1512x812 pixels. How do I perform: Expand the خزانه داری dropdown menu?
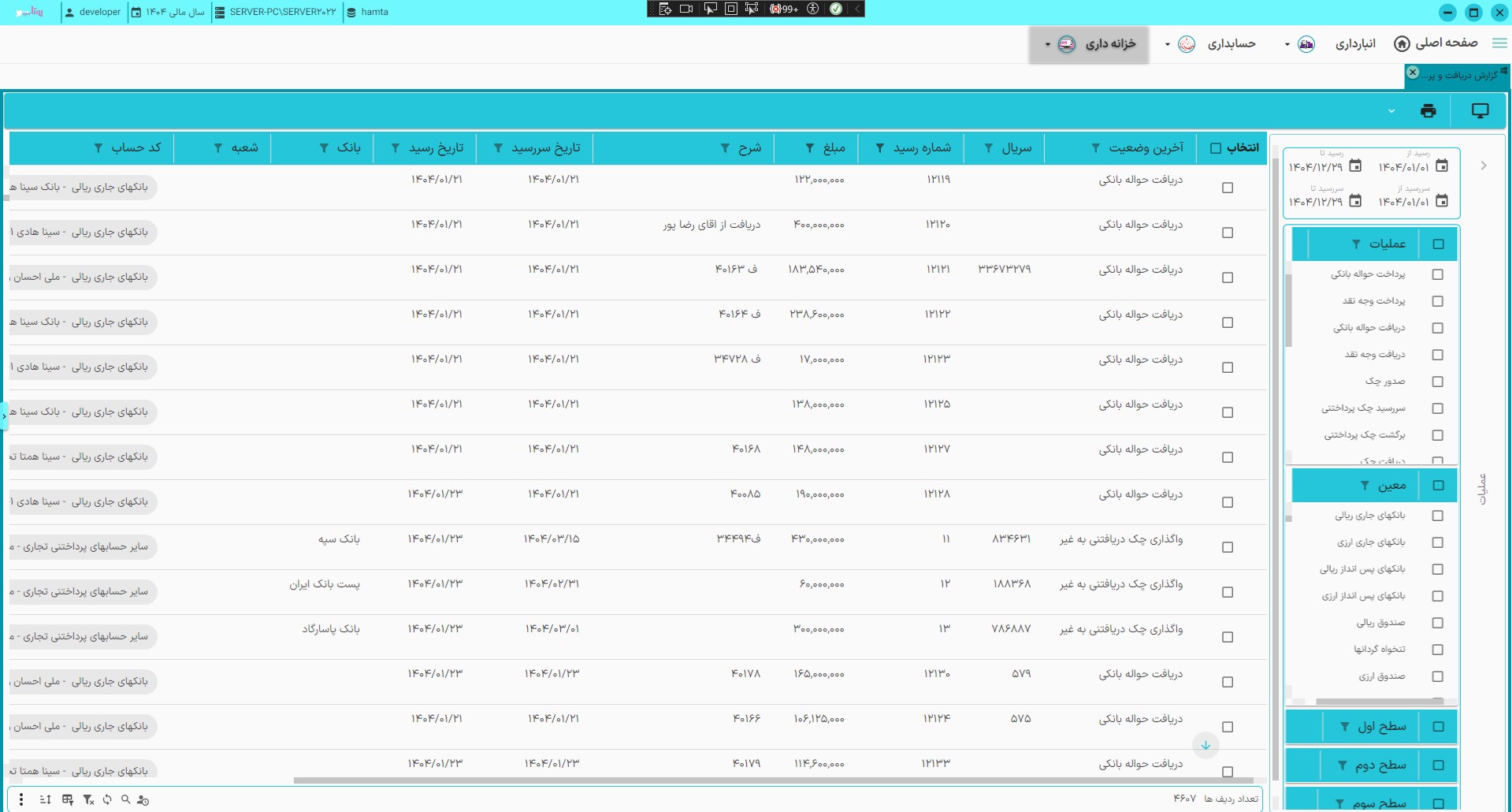(1047, 44)
